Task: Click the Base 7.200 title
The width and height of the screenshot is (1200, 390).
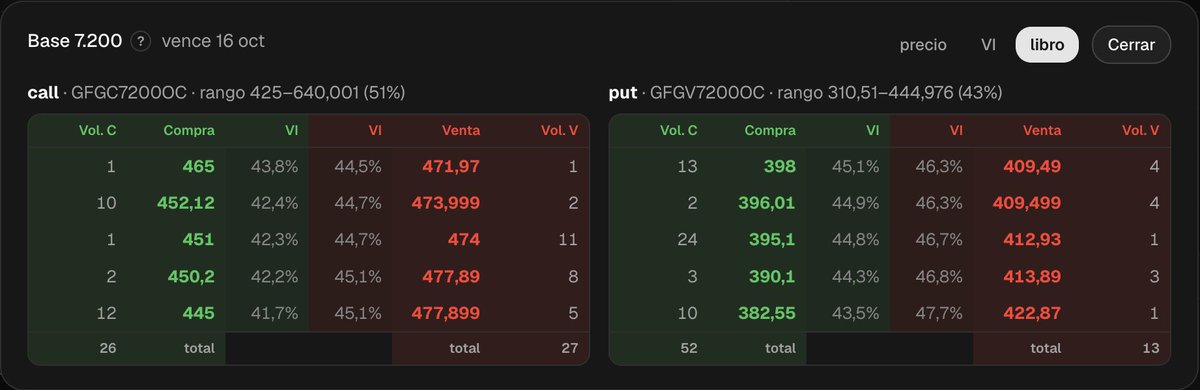Action: point(75,42)
